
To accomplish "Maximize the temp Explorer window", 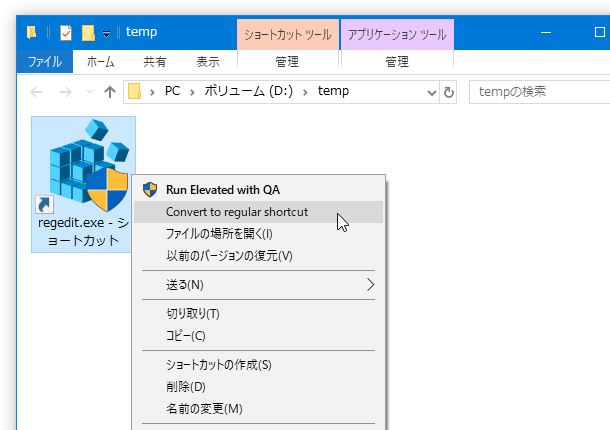I will tap(599, 33).
